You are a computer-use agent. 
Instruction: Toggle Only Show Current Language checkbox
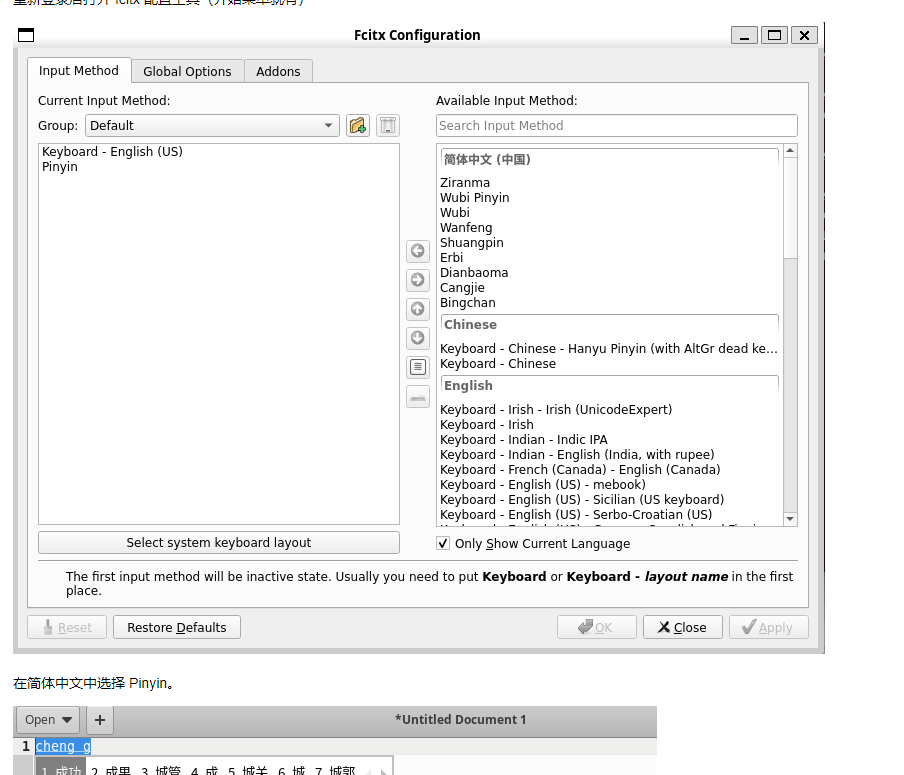tap(443, 543)
